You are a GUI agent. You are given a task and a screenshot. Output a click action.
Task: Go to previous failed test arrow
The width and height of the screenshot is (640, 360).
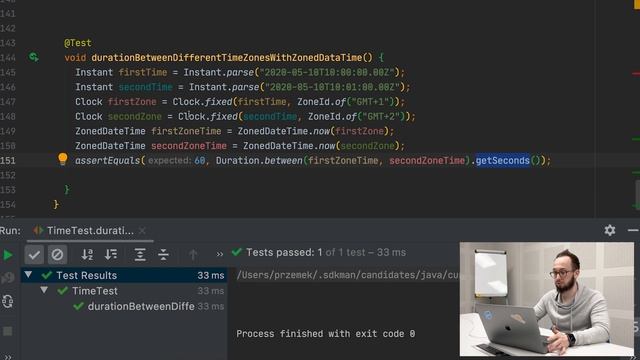point(193,254)
